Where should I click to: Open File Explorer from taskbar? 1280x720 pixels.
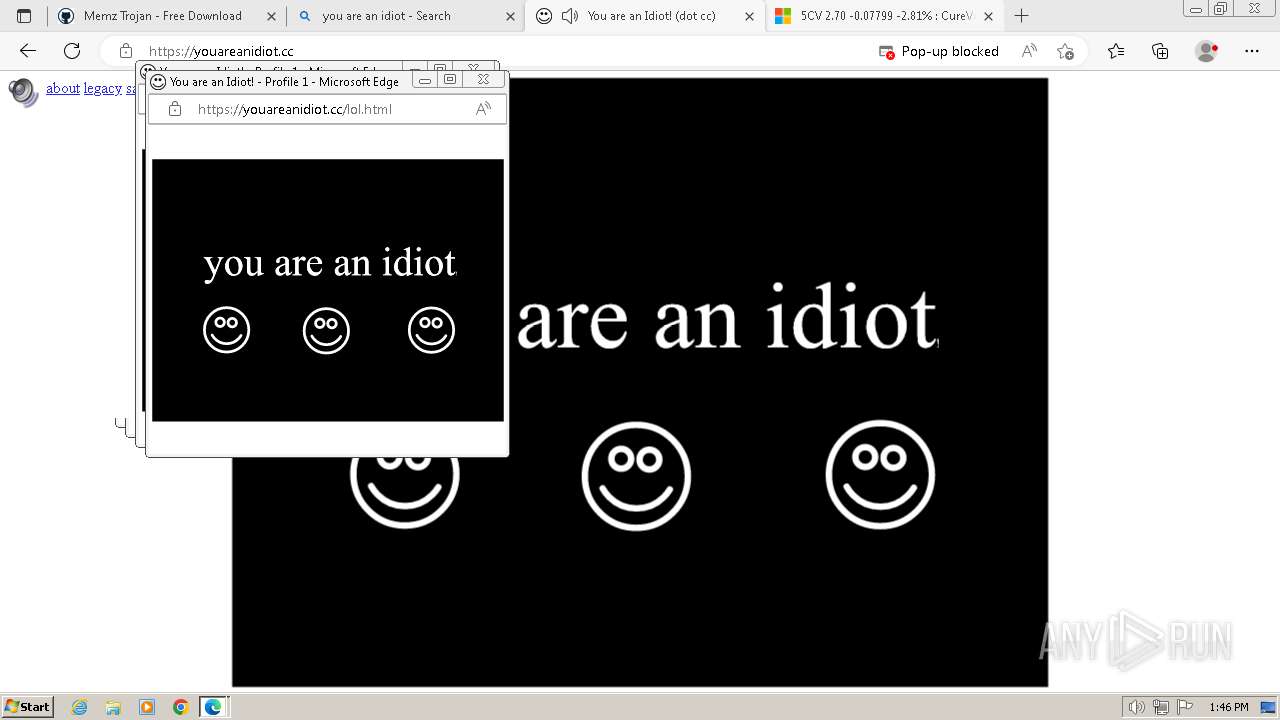tap(113, 707)
